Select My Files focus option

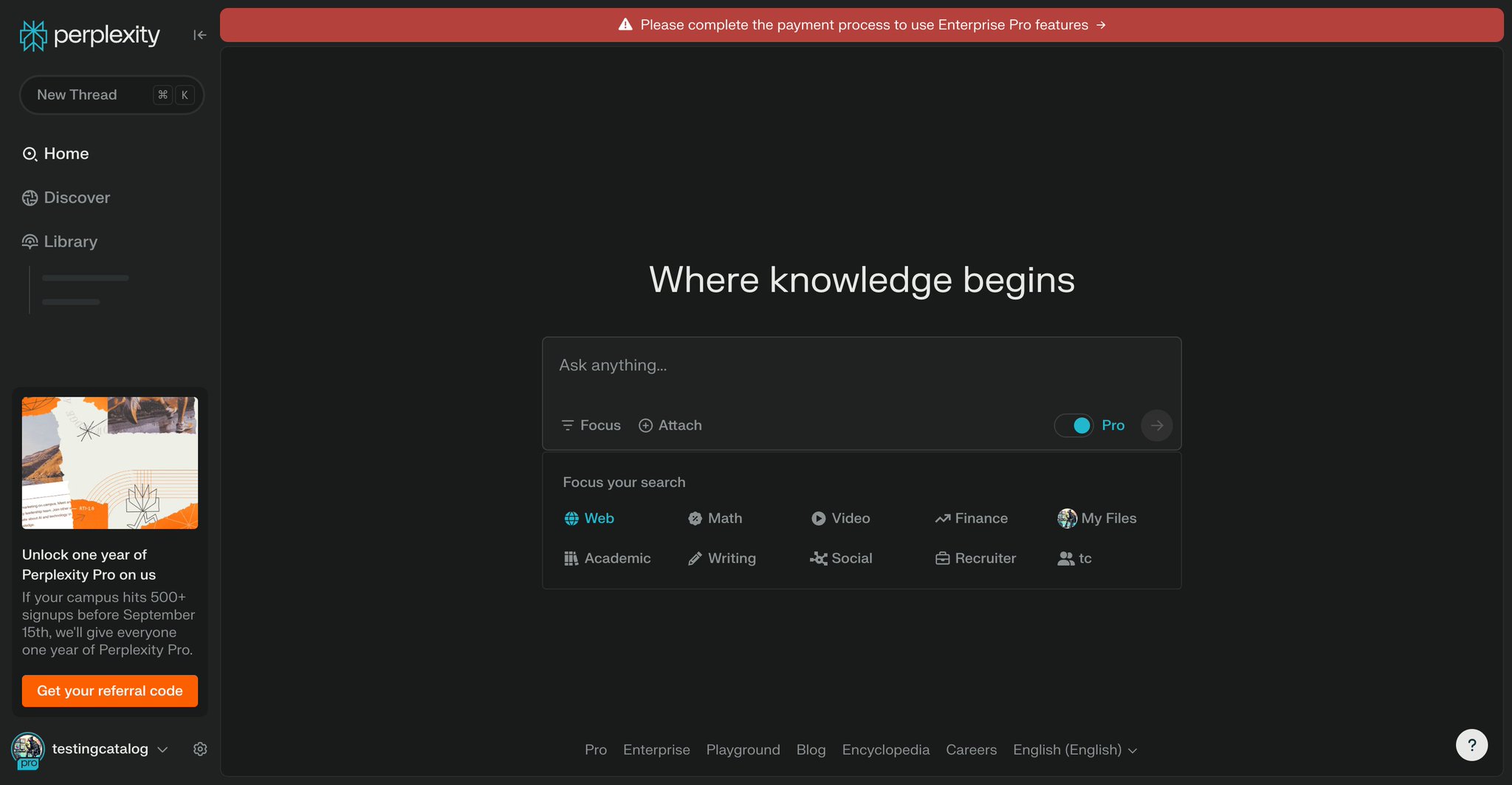(1097, 518)
